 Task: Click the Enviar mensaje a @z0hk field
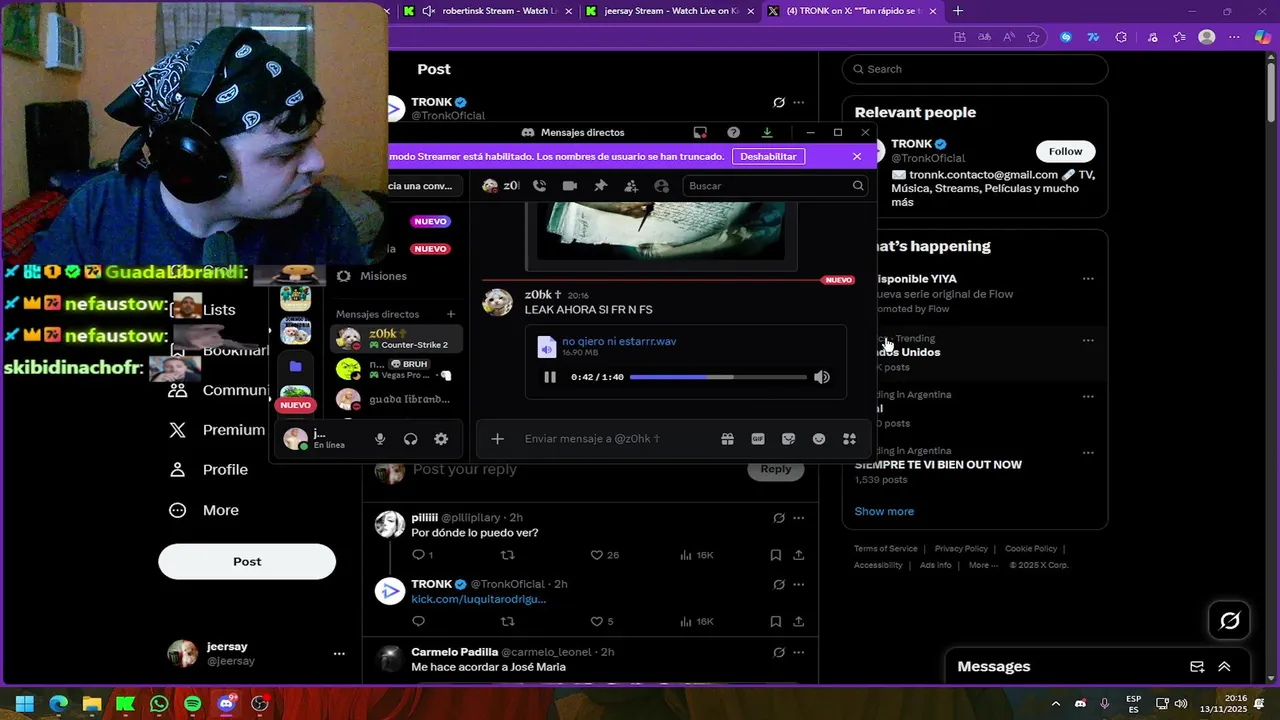(610, 439)
